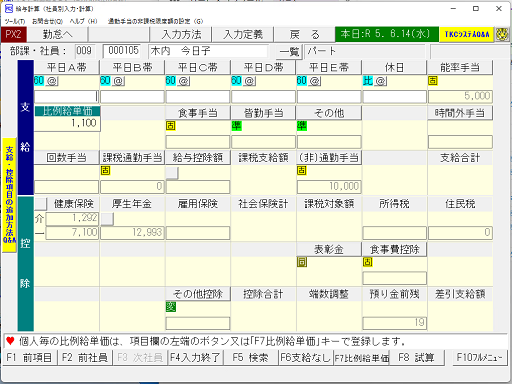Open the ツール(T) menu
This screenshot has height=384, width=512.
(15, 21)
